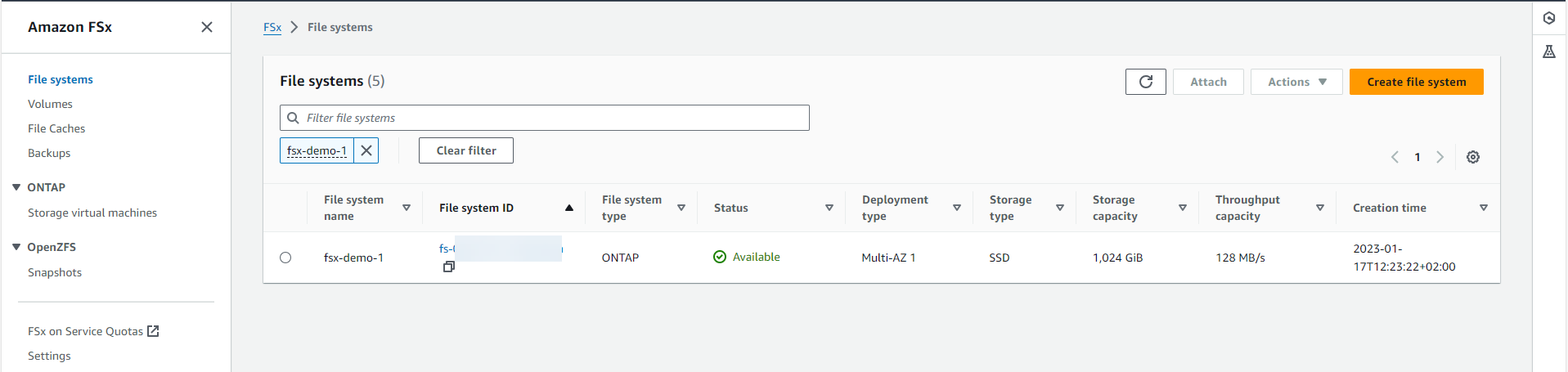The height and width of the screenshot is (372, 1568).
Task: Click the ONTAP file system type cell
Action: [620, 258]
